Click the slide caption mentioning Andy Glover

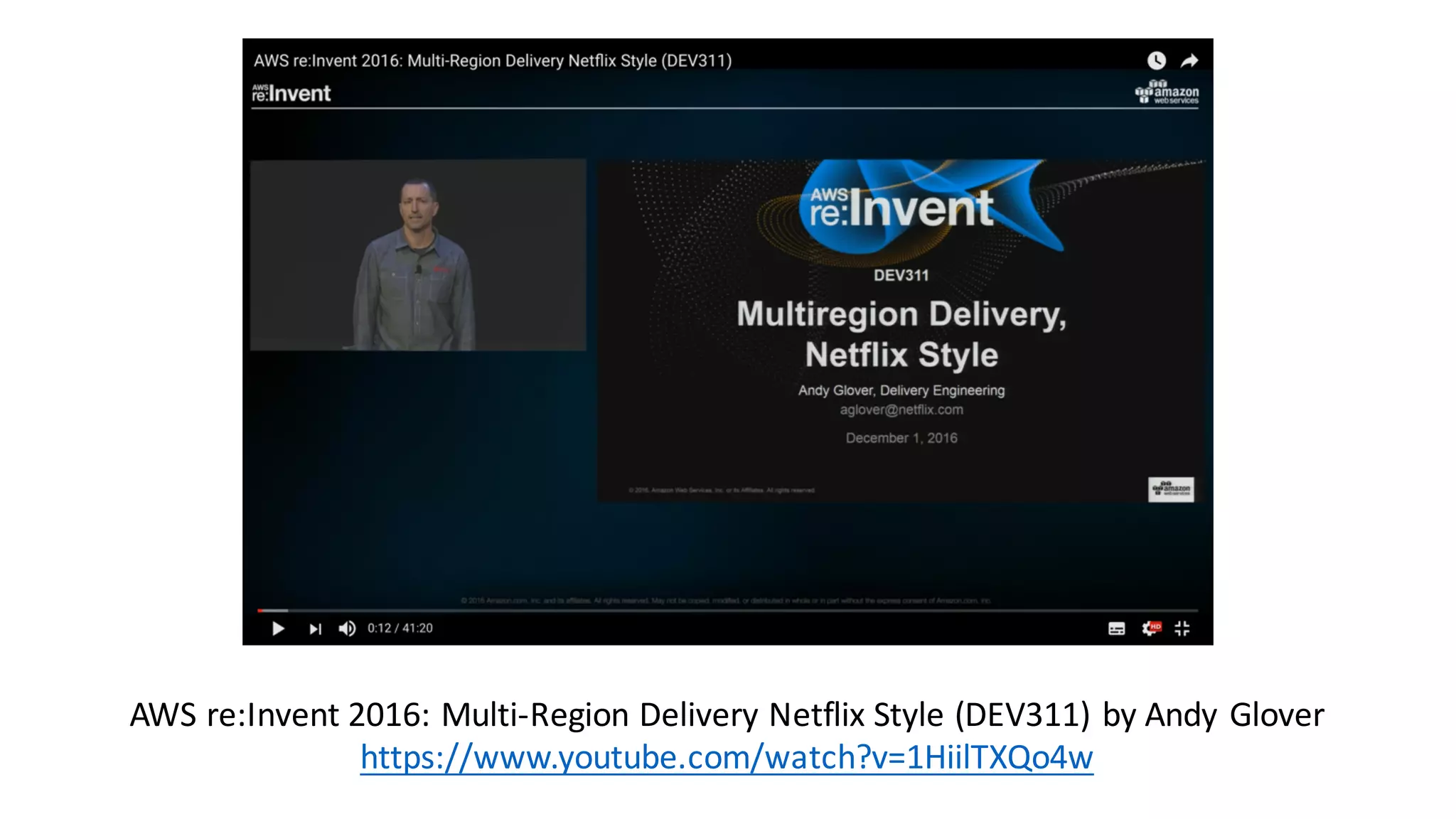[727, 714]
